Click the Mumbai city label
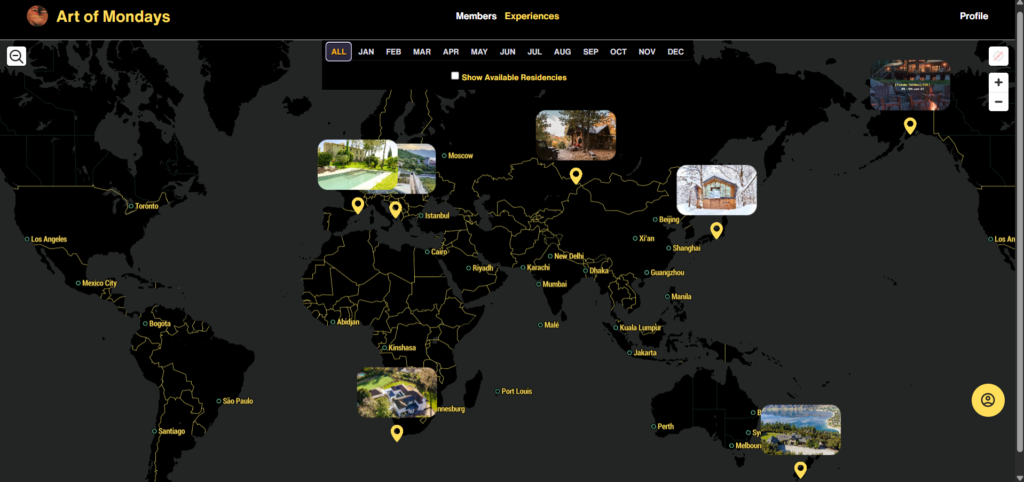This screenshot has width=1024, height=482. [554, 284]
